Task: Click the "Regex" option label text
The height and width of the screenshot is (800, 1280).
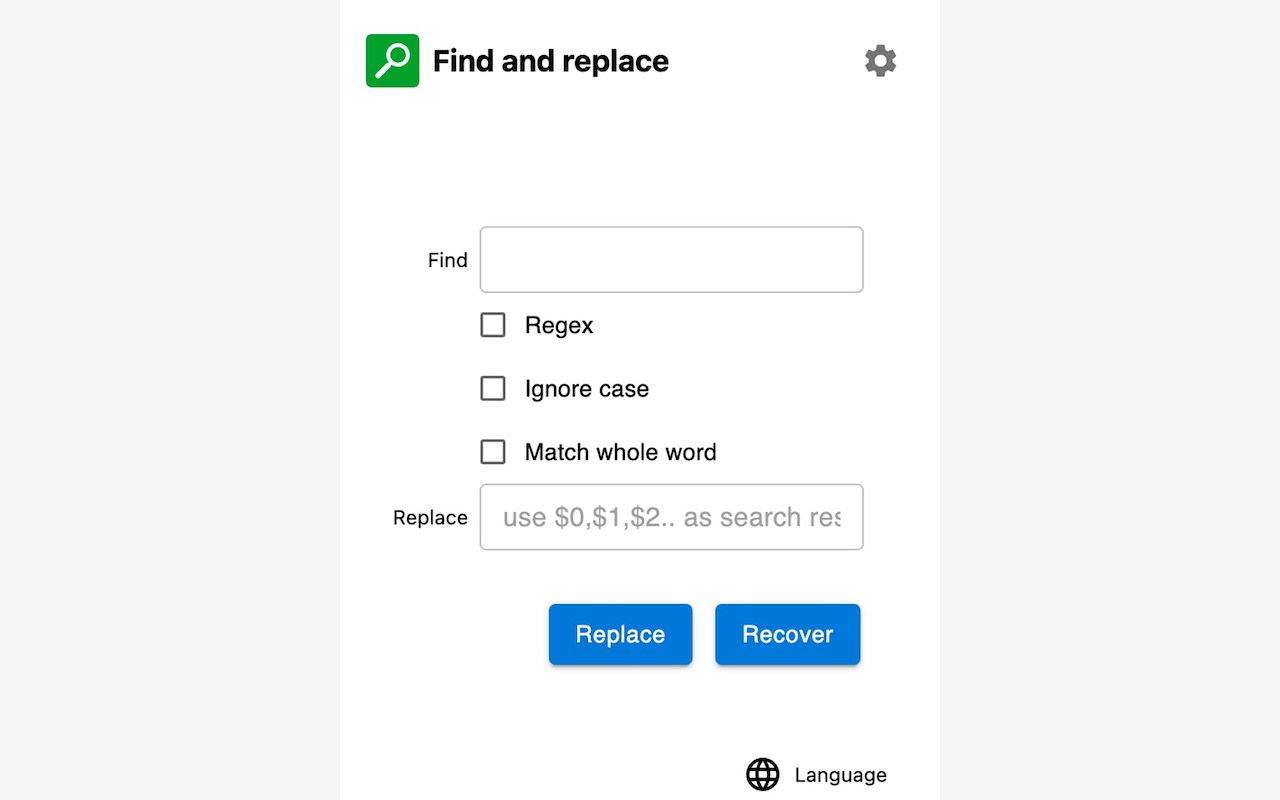Action: 559,325
